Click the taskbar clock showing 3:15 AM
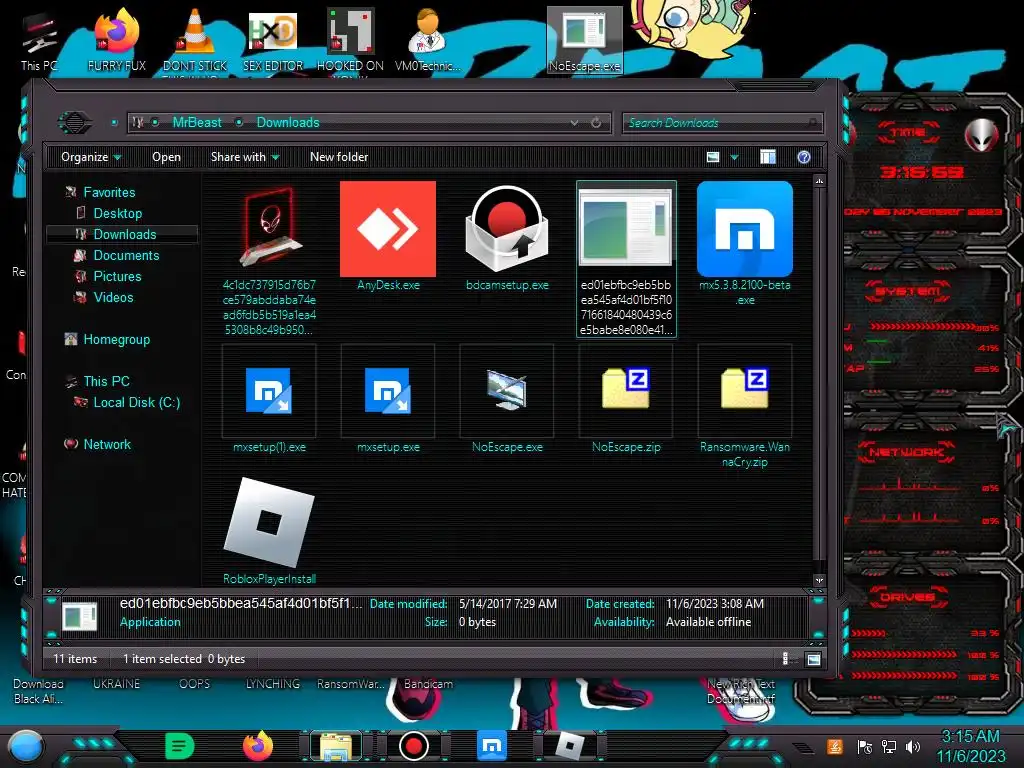 point(970,746)
